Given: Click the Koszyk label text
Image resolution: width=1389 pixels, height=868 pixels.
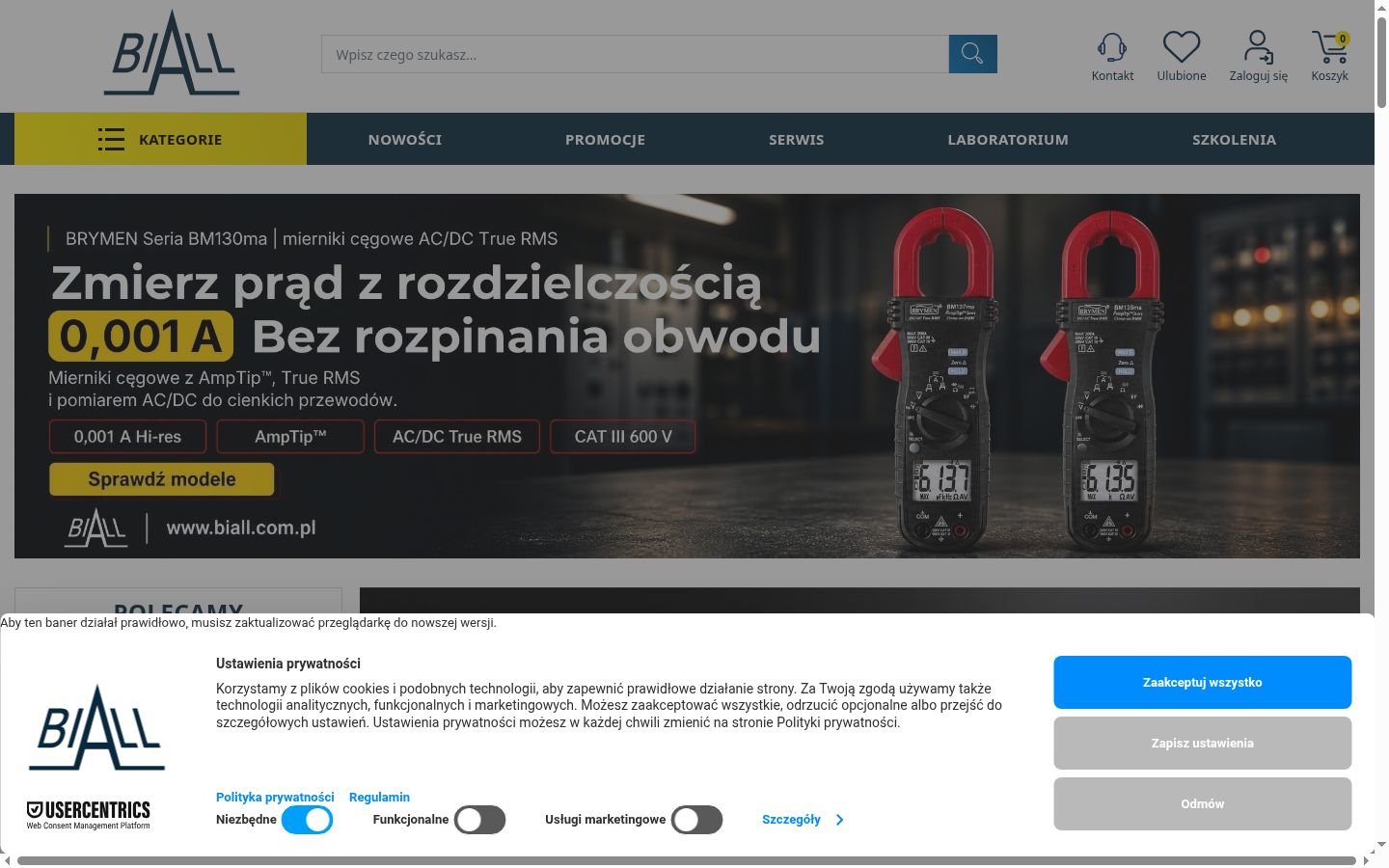Looking at the screenshot, I should (x=1329, y=76).
